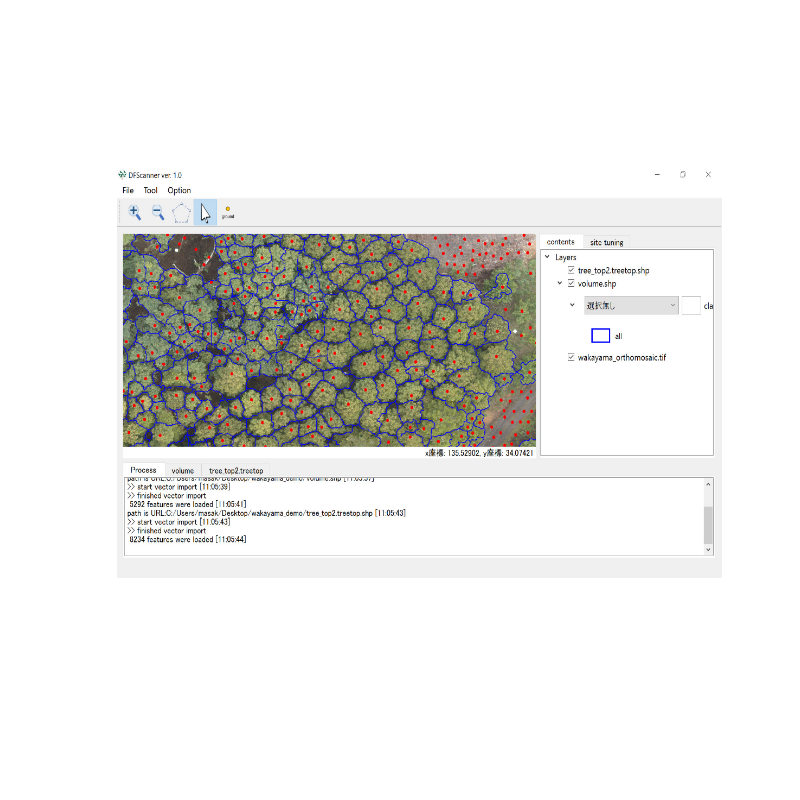
Task: Select the volume.shp layer name
Action: [x=596, y=284]
